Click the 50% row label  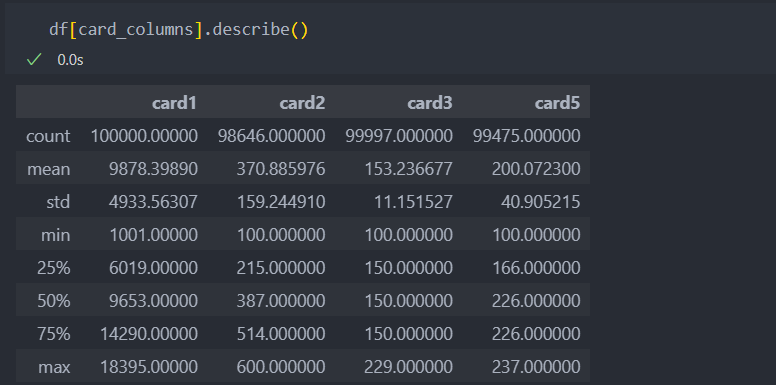[53, 301]
